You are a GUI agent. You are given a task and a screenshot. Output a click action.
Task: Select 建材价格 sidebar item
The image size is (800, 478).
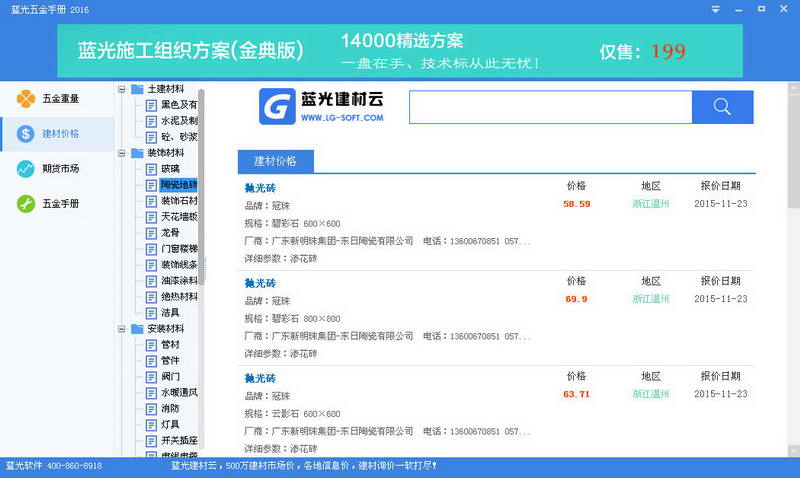click(x=60, y=133)
